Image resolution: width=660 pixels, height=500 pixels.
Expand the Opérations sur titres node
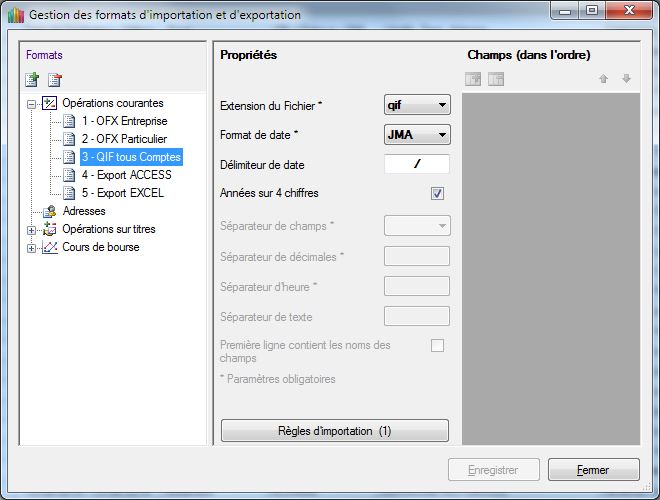pos(32,229)
